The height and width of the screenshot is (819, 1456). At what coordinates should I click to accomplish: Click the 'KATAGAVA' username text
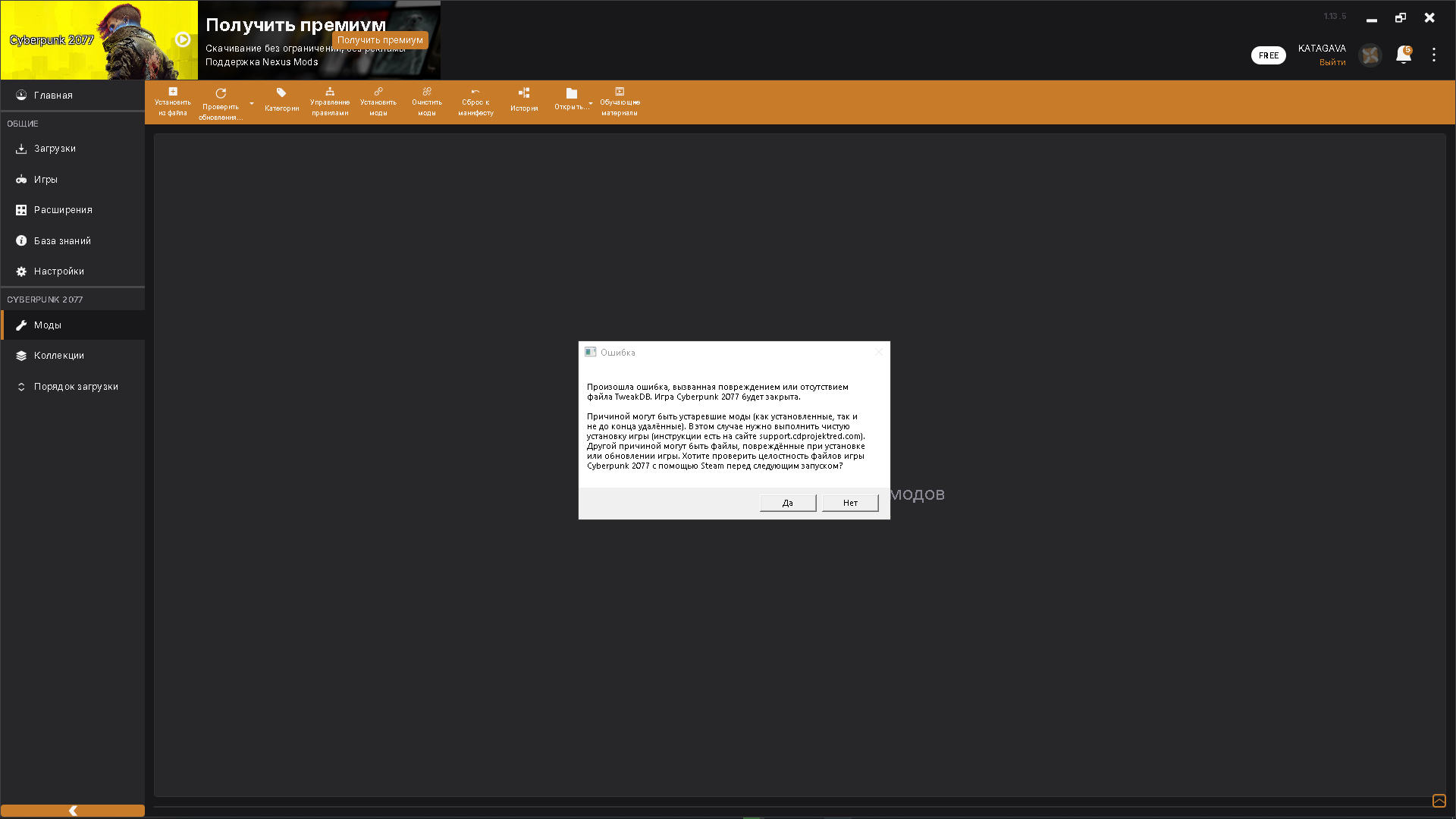(1322, 49)
